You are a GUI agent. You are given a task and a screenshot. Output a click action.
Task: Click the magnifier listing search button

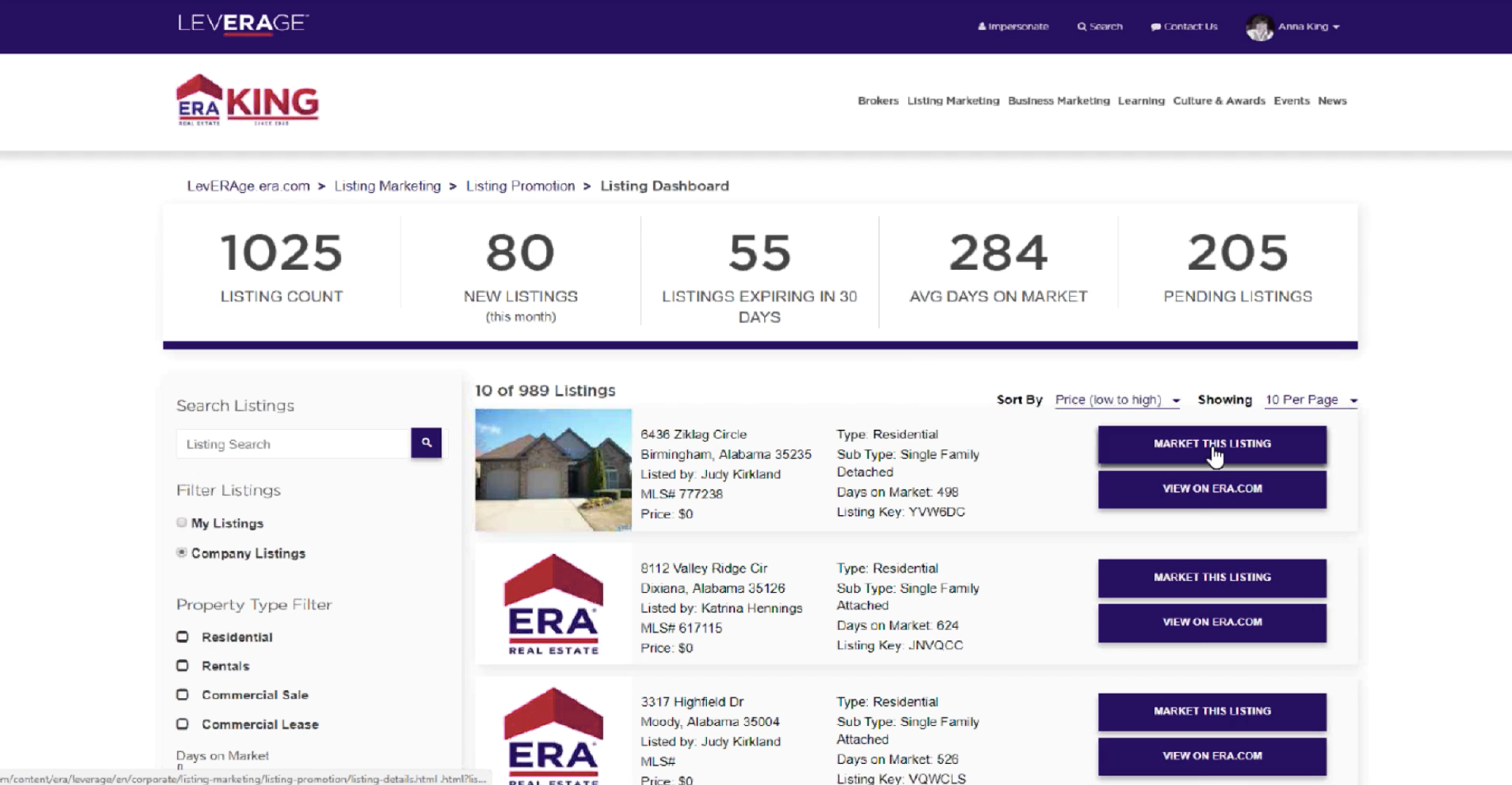(x=426, y=443)
